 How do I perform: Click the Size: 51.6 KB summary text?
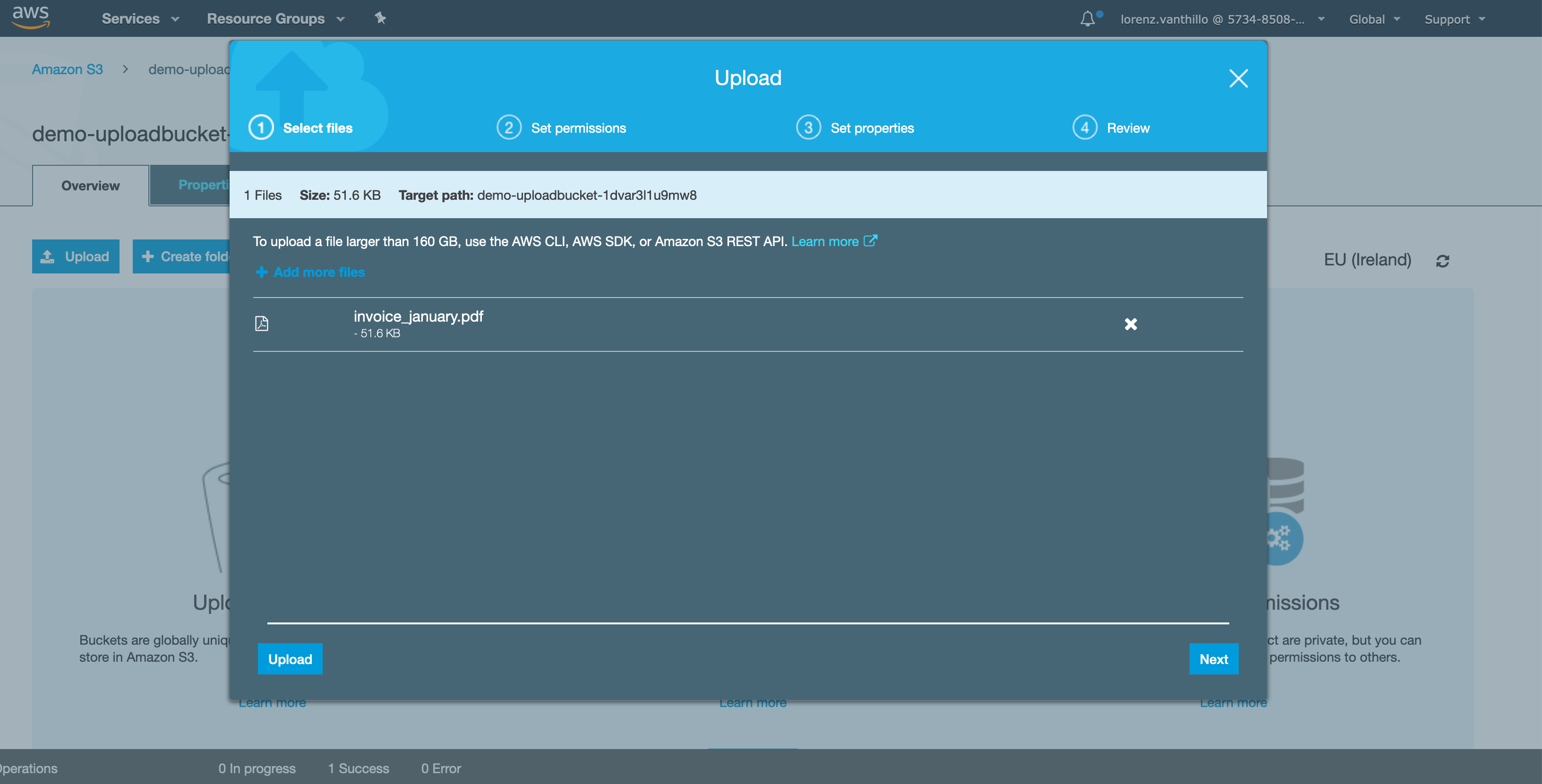[340, 195]
